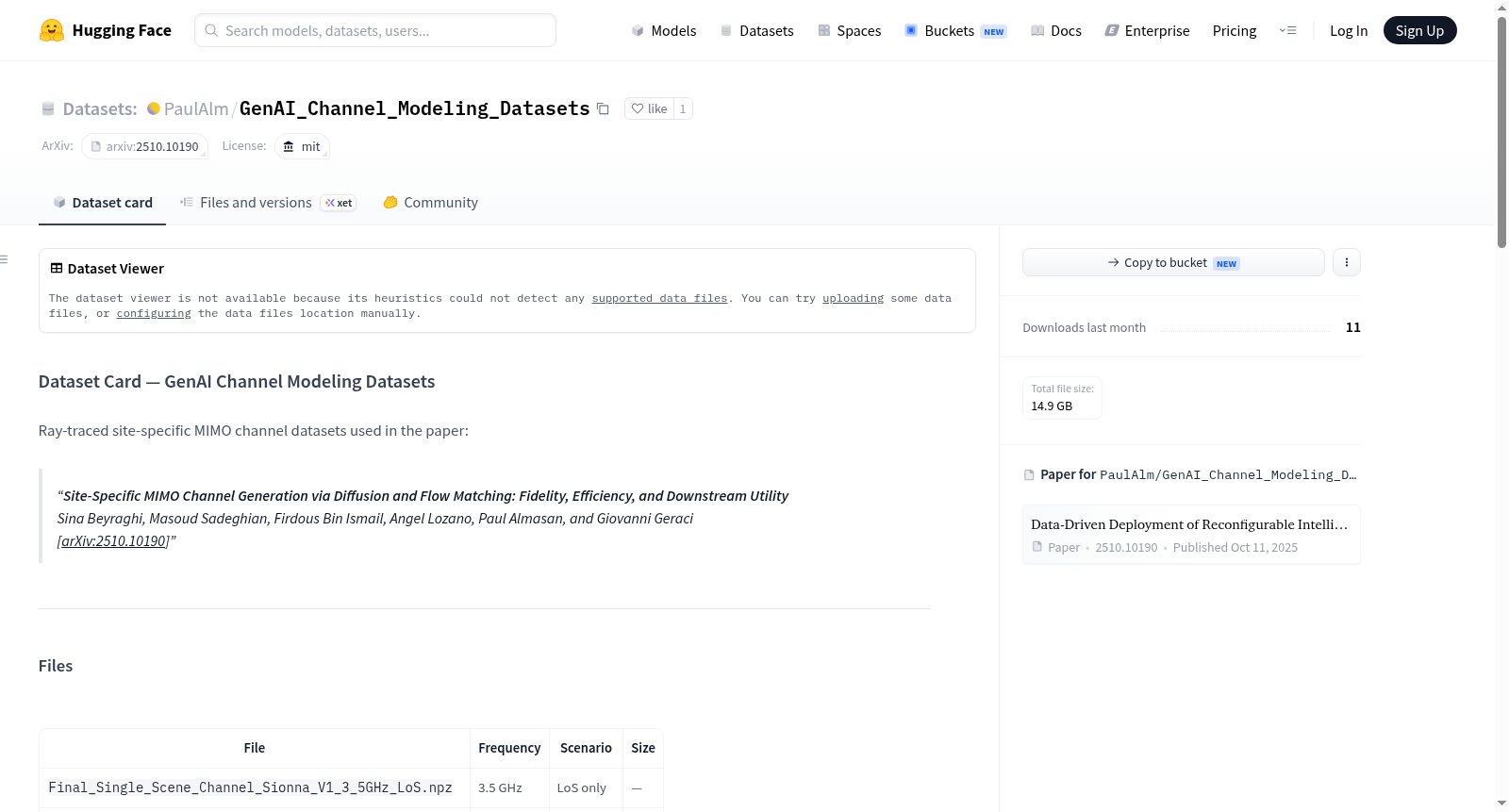The height and width of the screenshot is (812, 1509).
Task: Click the Final_Single_Scene_Channel_Sionna_V1_3_5GHz_LoS.npz file name
Action: coord(250,787)
